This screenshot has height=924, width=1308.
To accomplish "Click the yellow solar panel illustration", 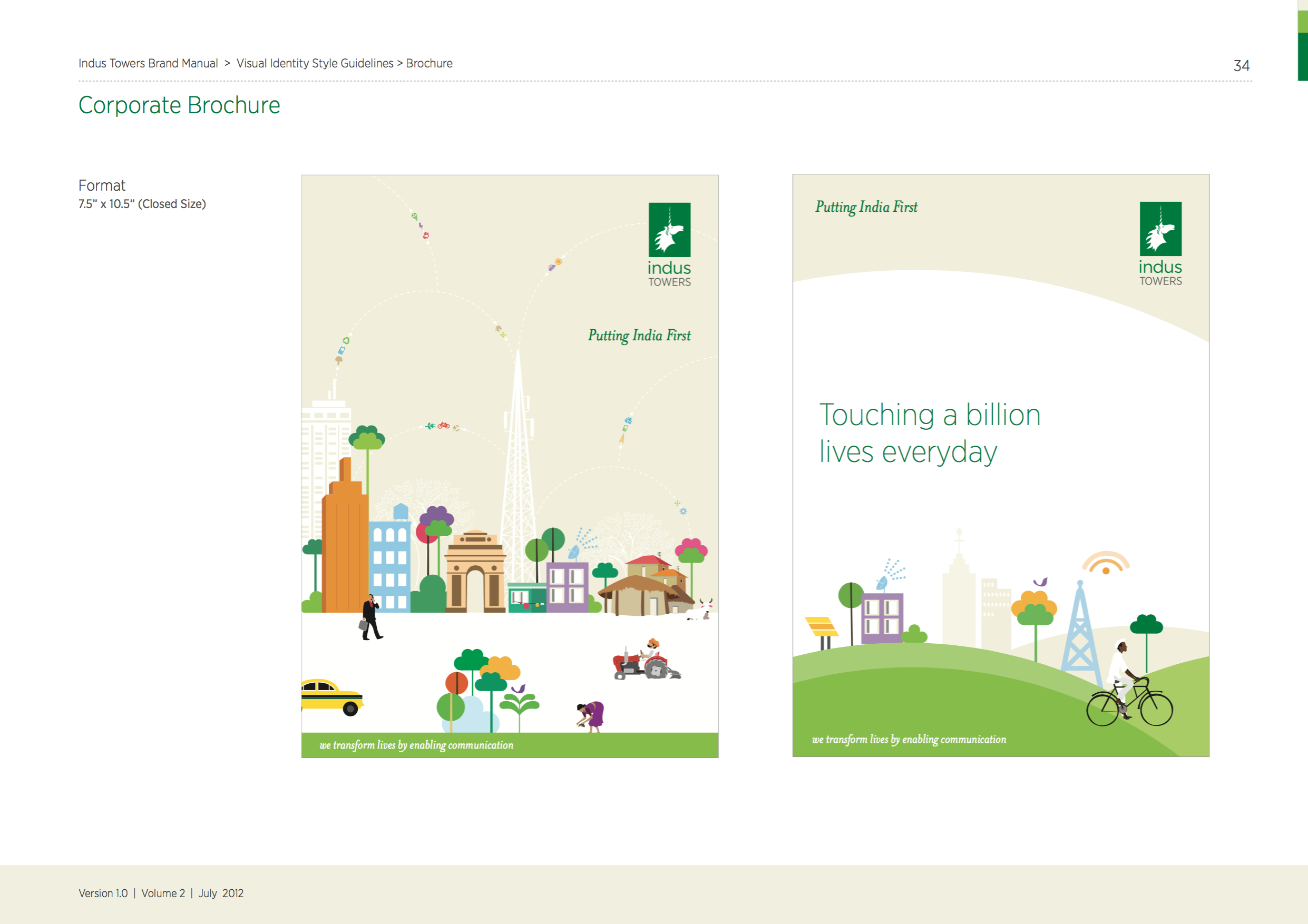I will click(x=821, y=627).
